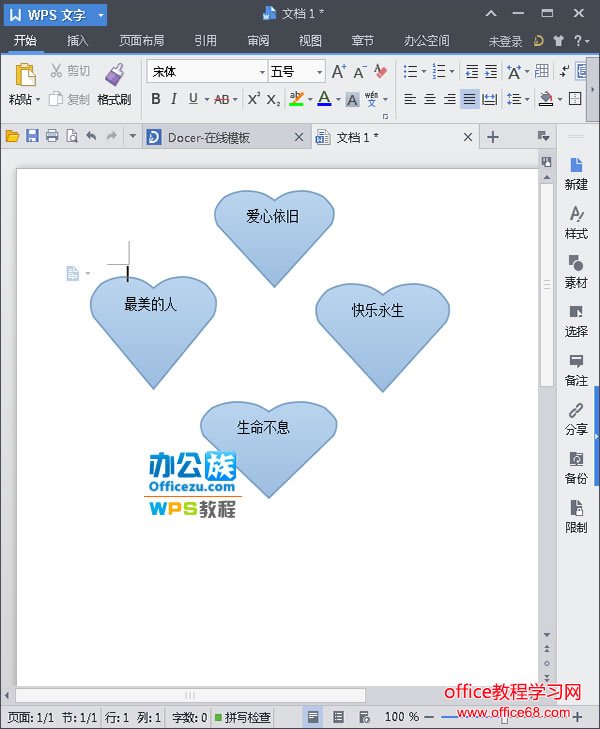Open 备份 (Backup) side panel

click(x=576, y=468)
